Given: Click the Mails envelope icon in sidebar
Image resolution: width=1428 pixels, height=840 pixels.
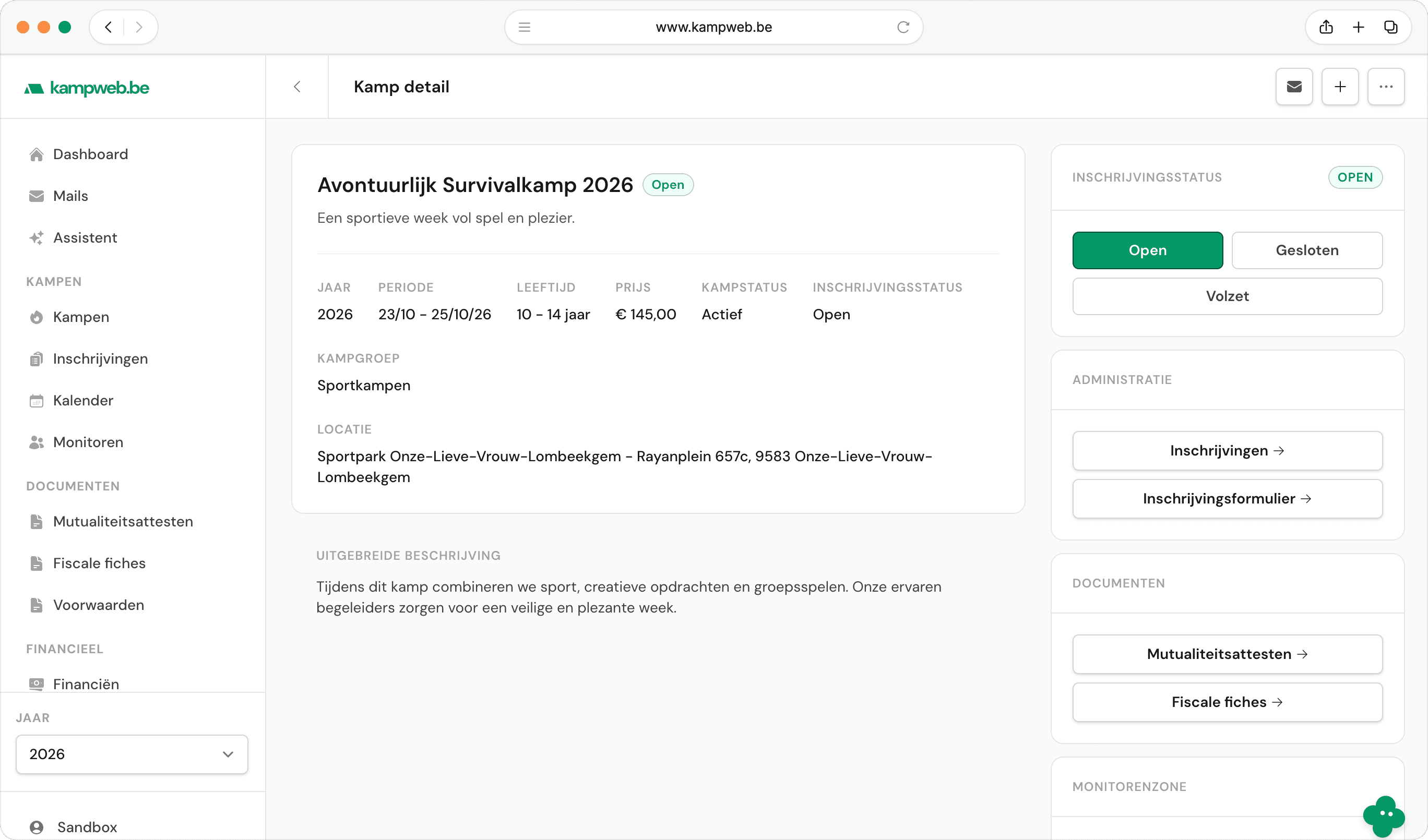Looking at the screenshot, I should click(36, 196).
